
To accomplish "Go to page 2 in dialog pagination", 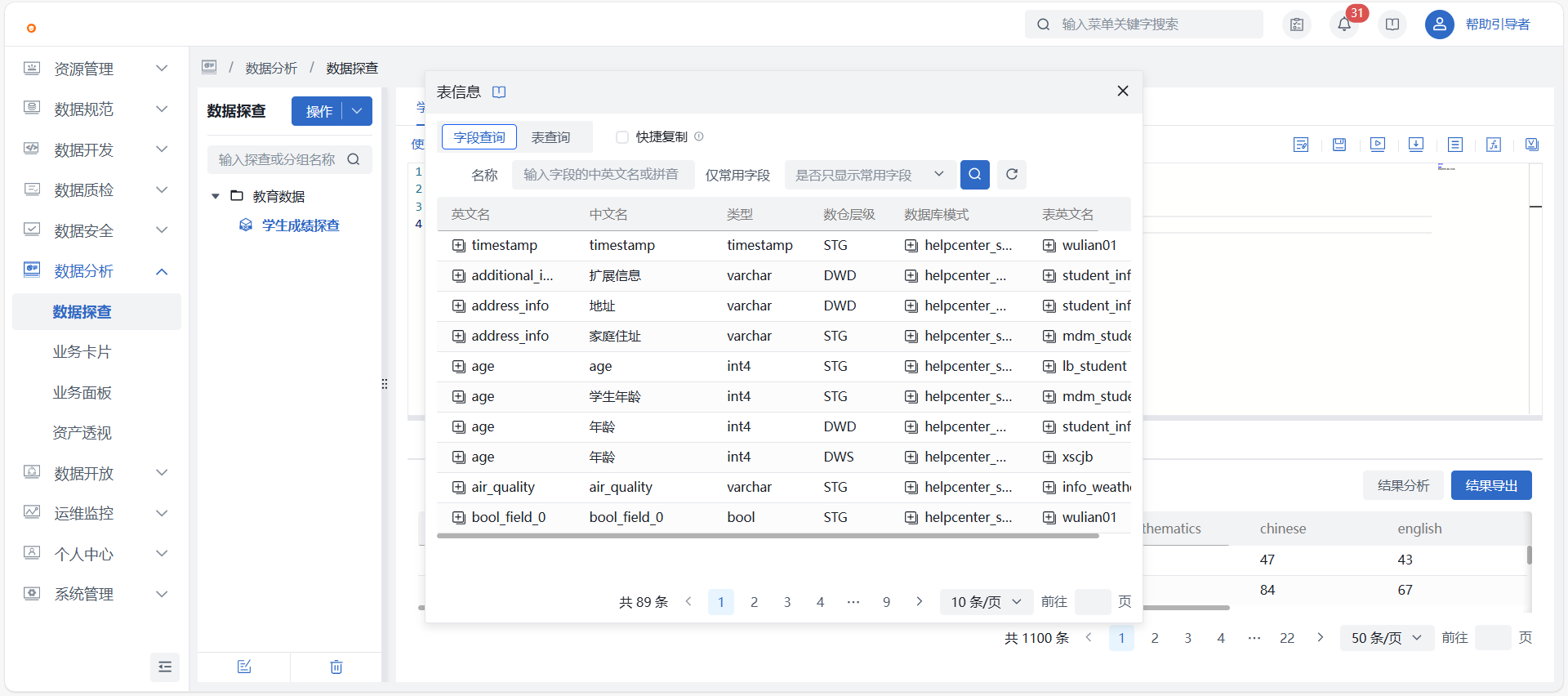I will [x=754, y=602].
